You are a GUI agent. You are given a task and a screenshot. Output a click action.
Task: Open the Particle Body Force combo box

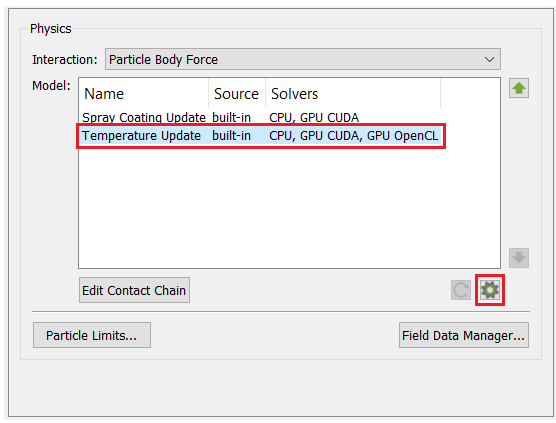point(303,59)
